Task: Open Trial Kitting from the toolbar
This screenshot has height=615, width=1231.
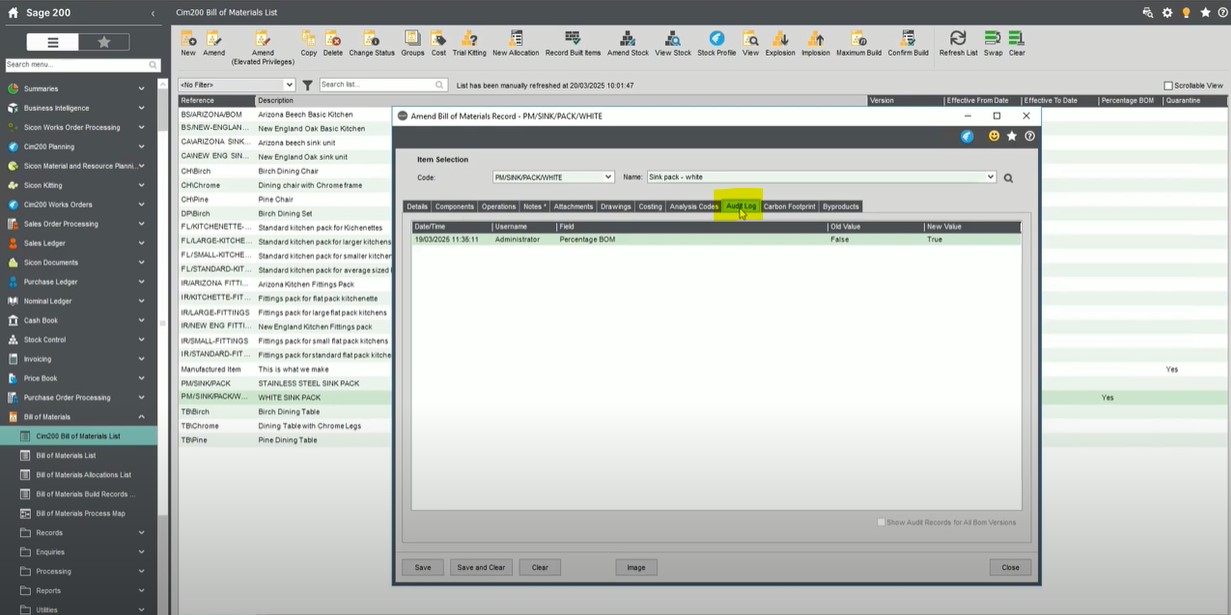Action: point(469,42)
